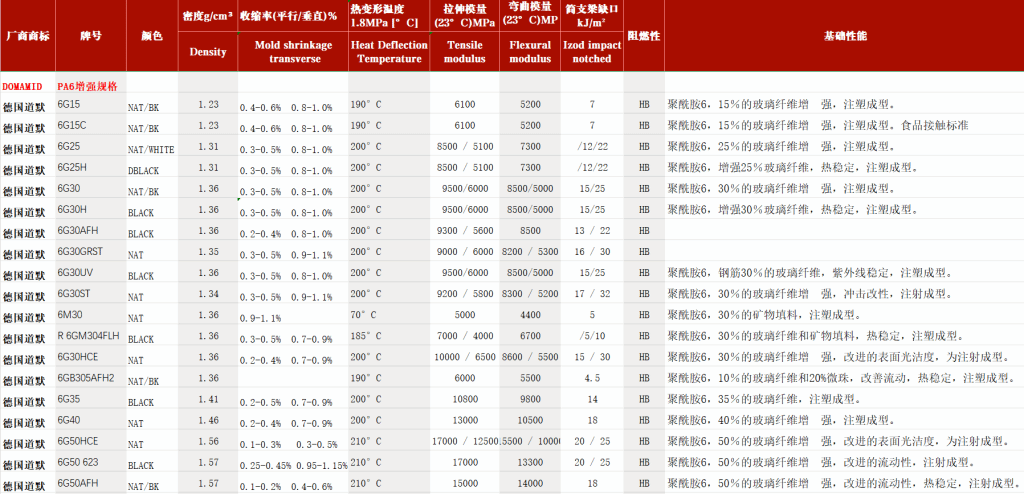
Task: Select Izod impact value 4.5
Action: coord(592,378)
